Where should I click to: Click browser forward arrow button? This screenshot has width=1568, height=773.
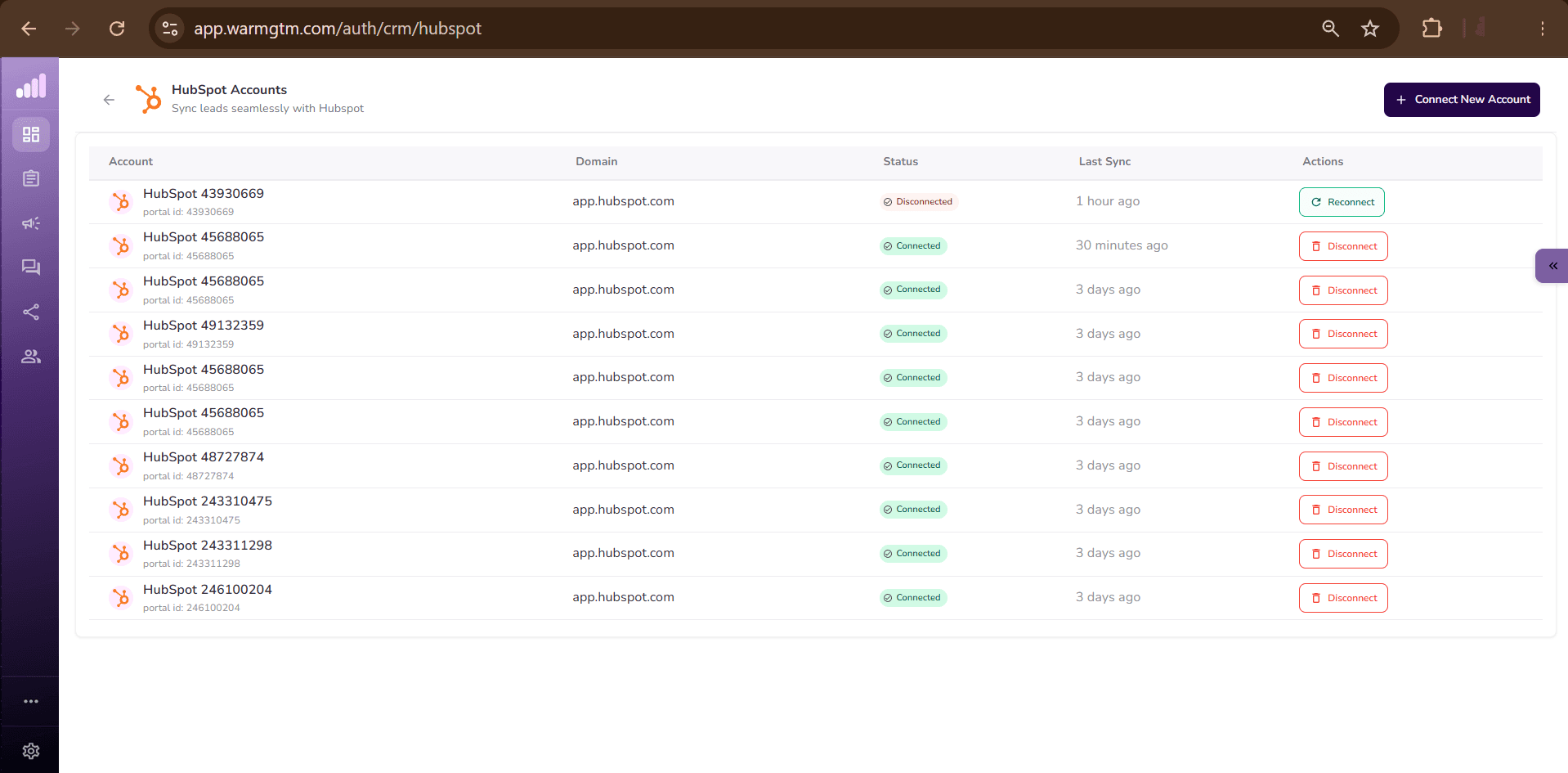click(73, 29)
